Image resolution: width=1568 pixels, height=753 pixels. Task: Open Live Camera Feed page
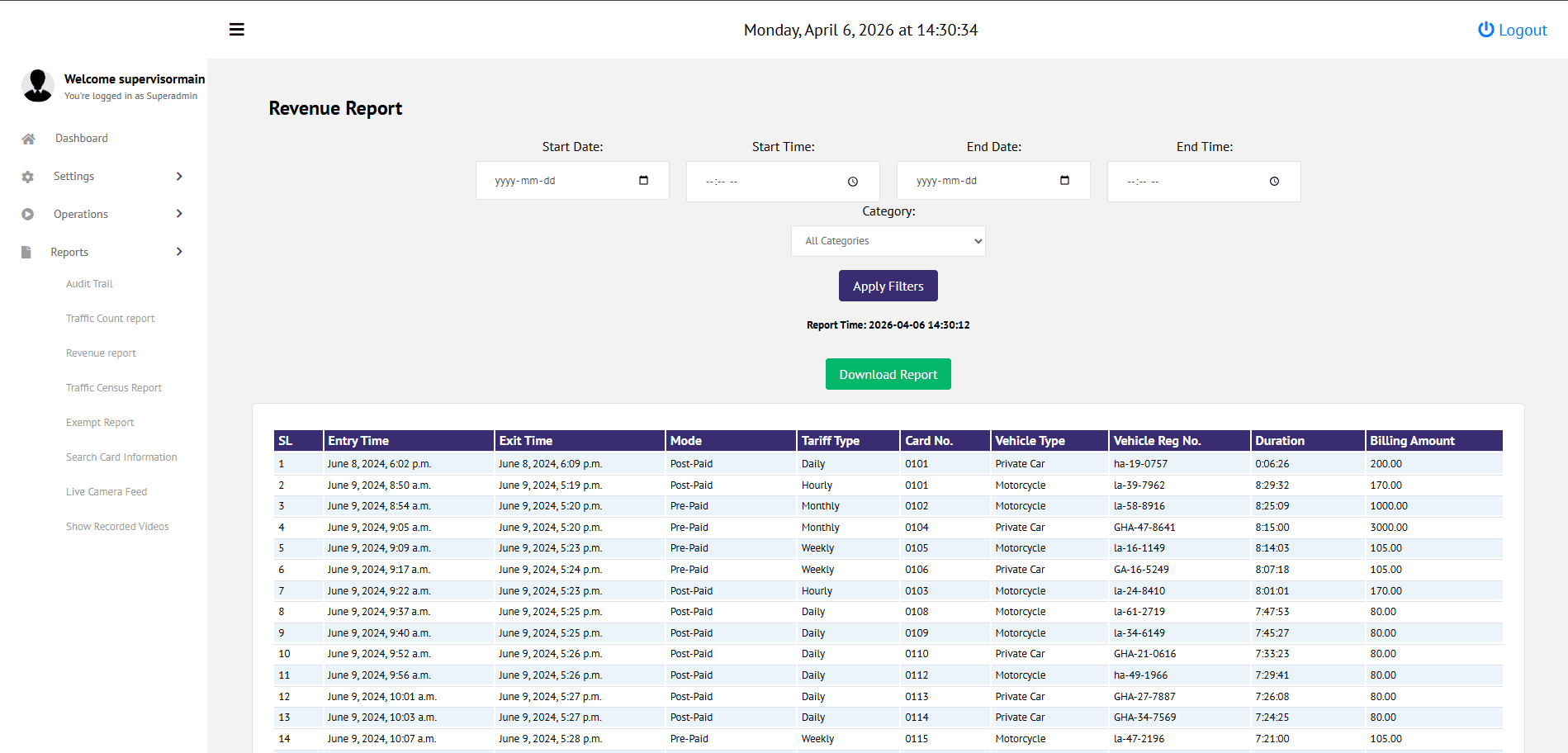point(107,492)
